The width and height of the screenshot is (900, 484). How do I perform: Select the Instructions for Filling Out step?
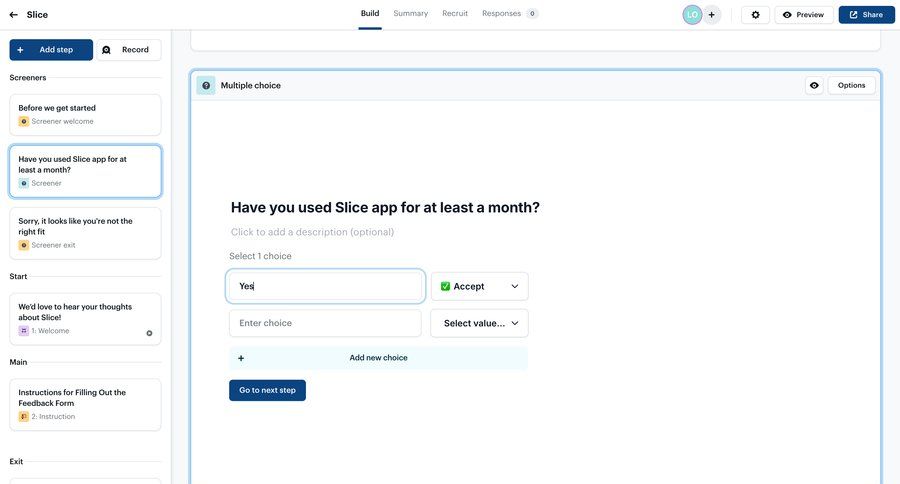pyautogui.click(x=86, y=405)
